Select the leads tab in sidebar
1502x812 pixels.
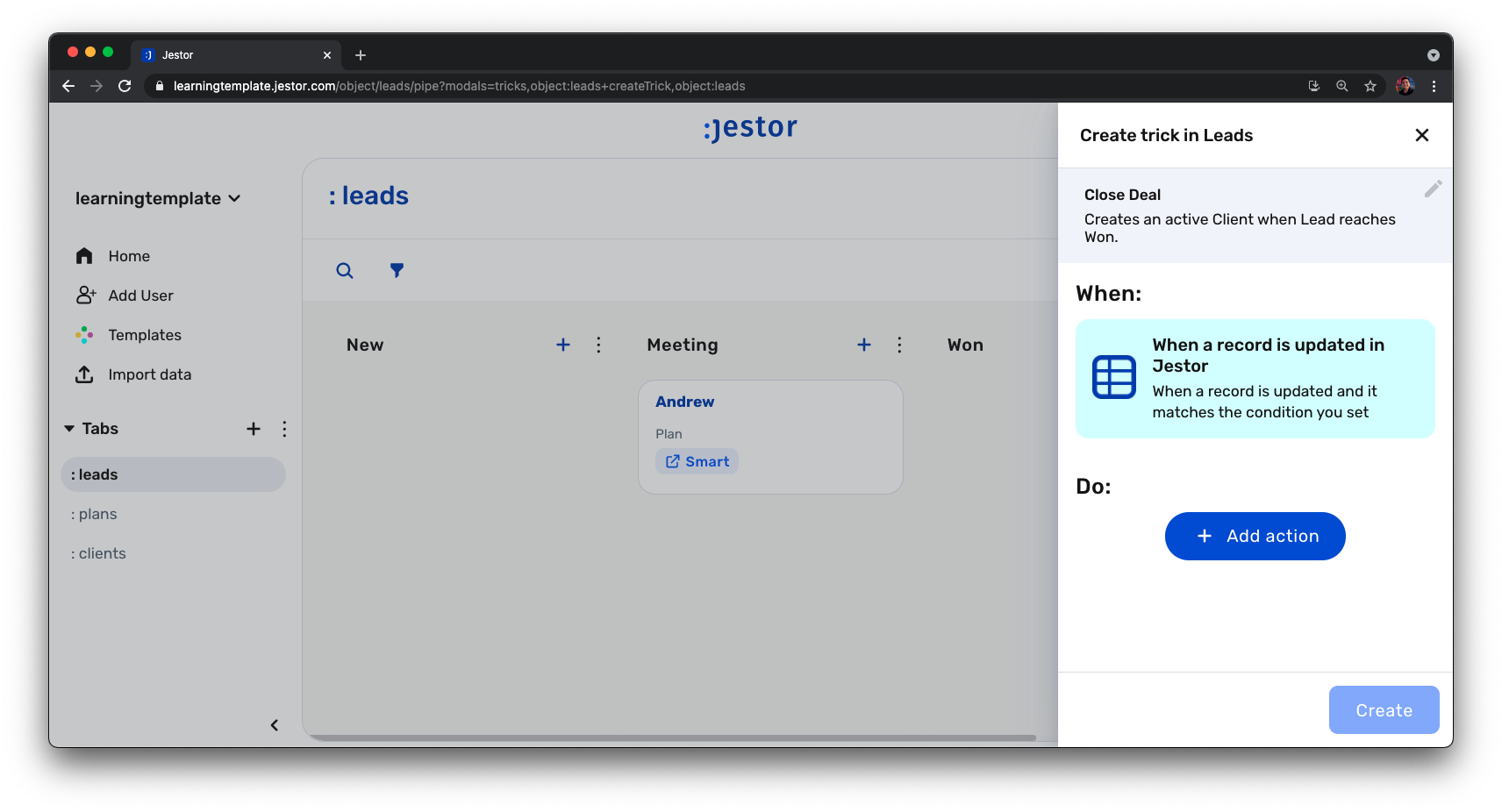click(x=173, y=474)
